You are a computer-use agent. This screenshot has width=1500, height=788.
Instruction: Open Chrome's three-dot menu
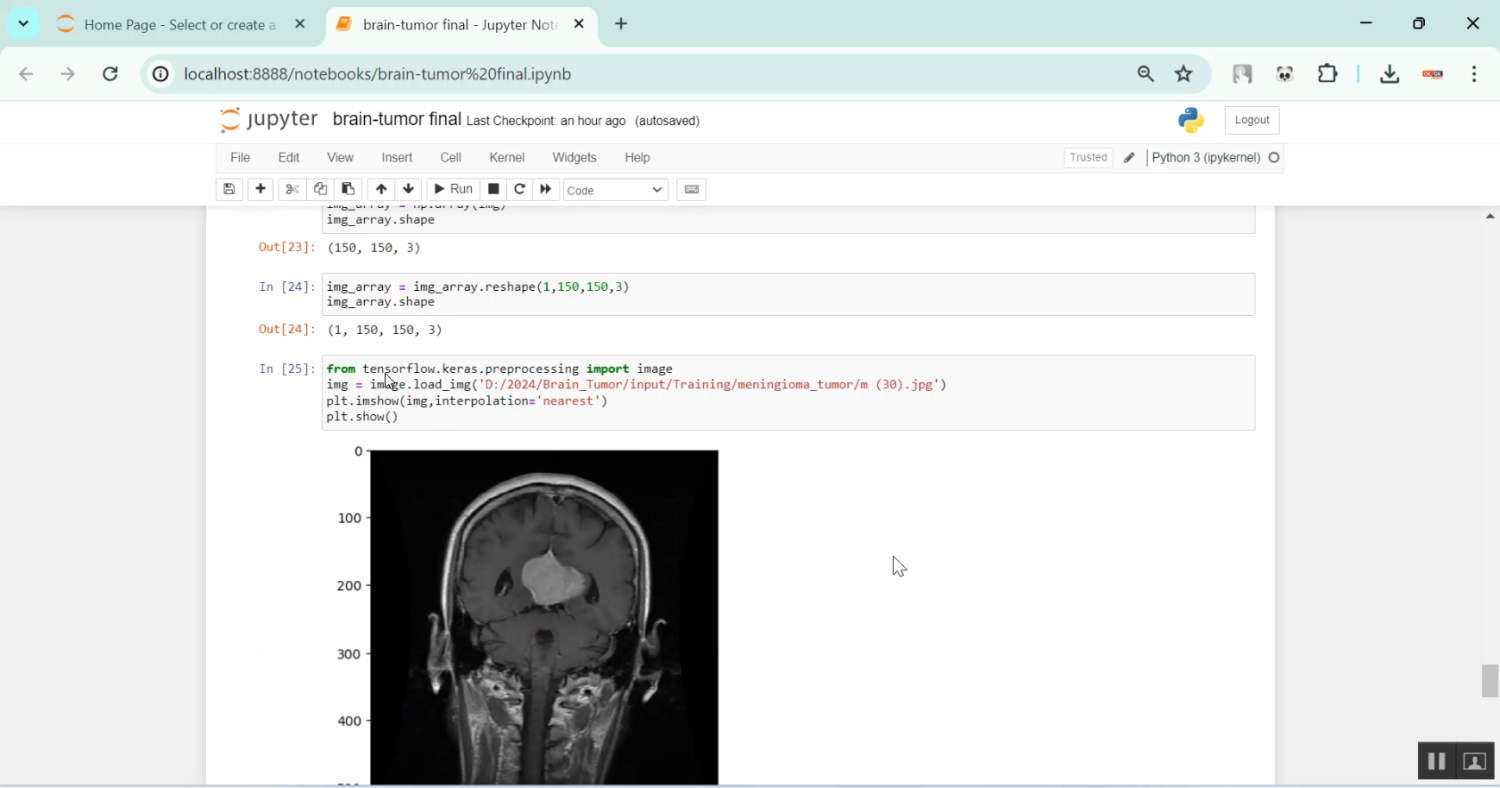[x=1473, y=74]
